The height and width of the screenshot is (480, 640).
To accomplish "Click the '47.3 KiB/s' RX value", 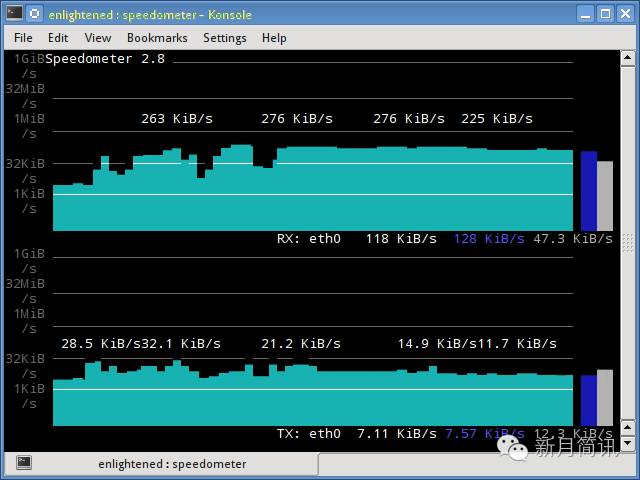I will (x=573, y=238).
